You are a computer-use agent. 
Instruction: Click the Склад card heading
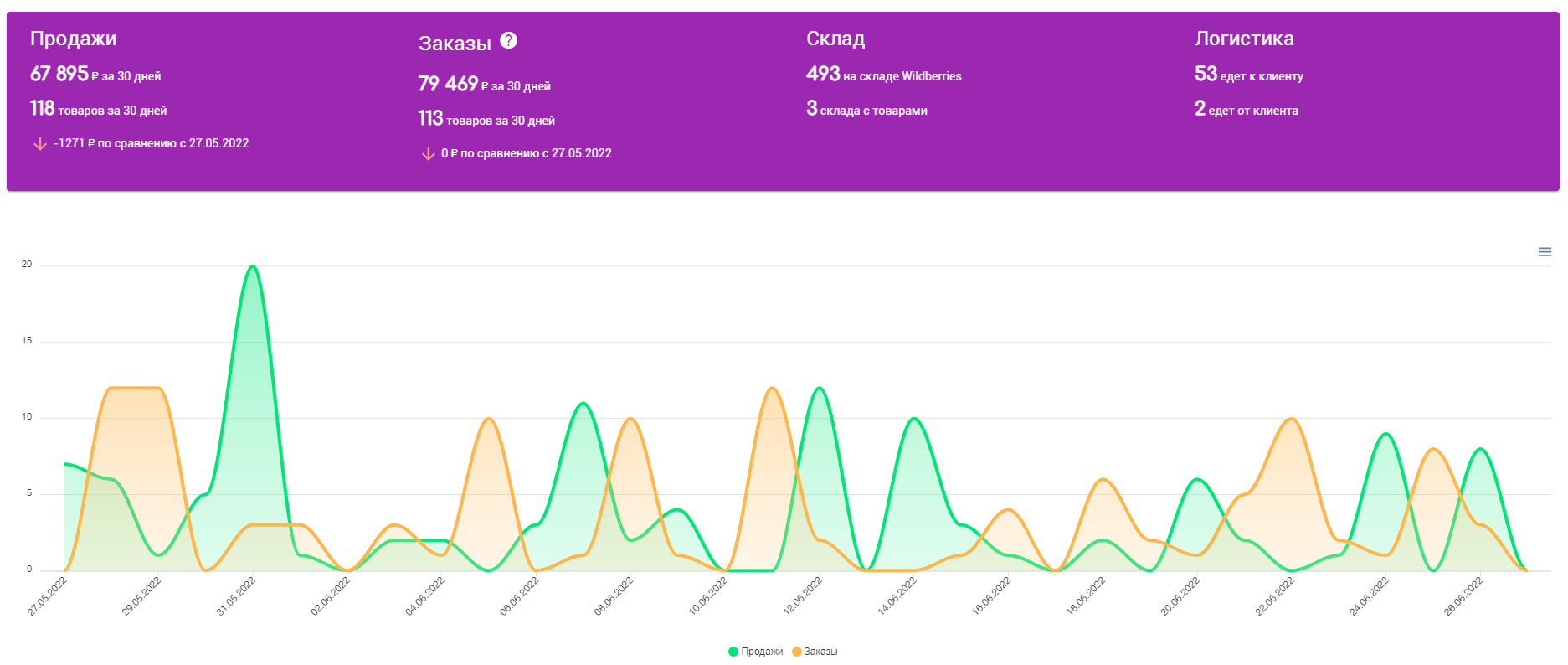835,39
